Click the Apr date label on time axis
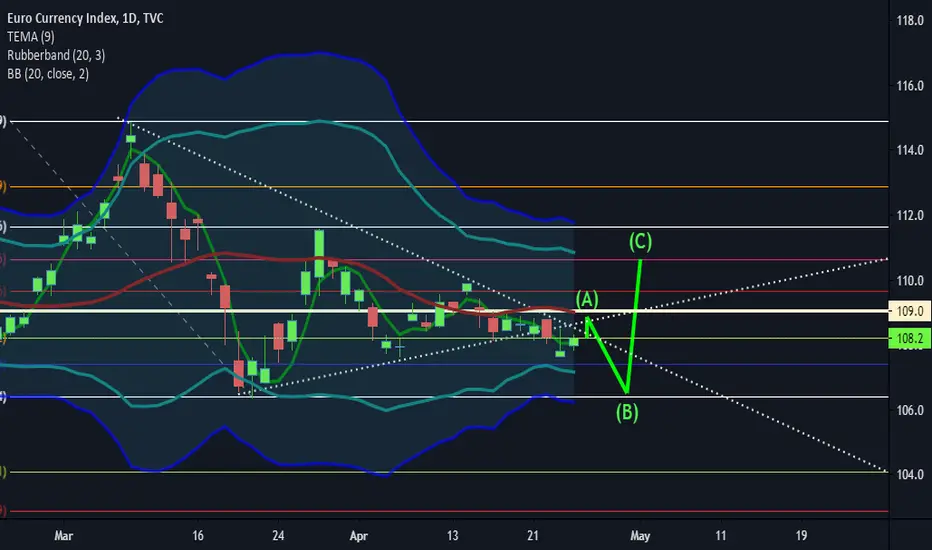The width and height of the screenshot is (932, 550). tap(358, 536)
